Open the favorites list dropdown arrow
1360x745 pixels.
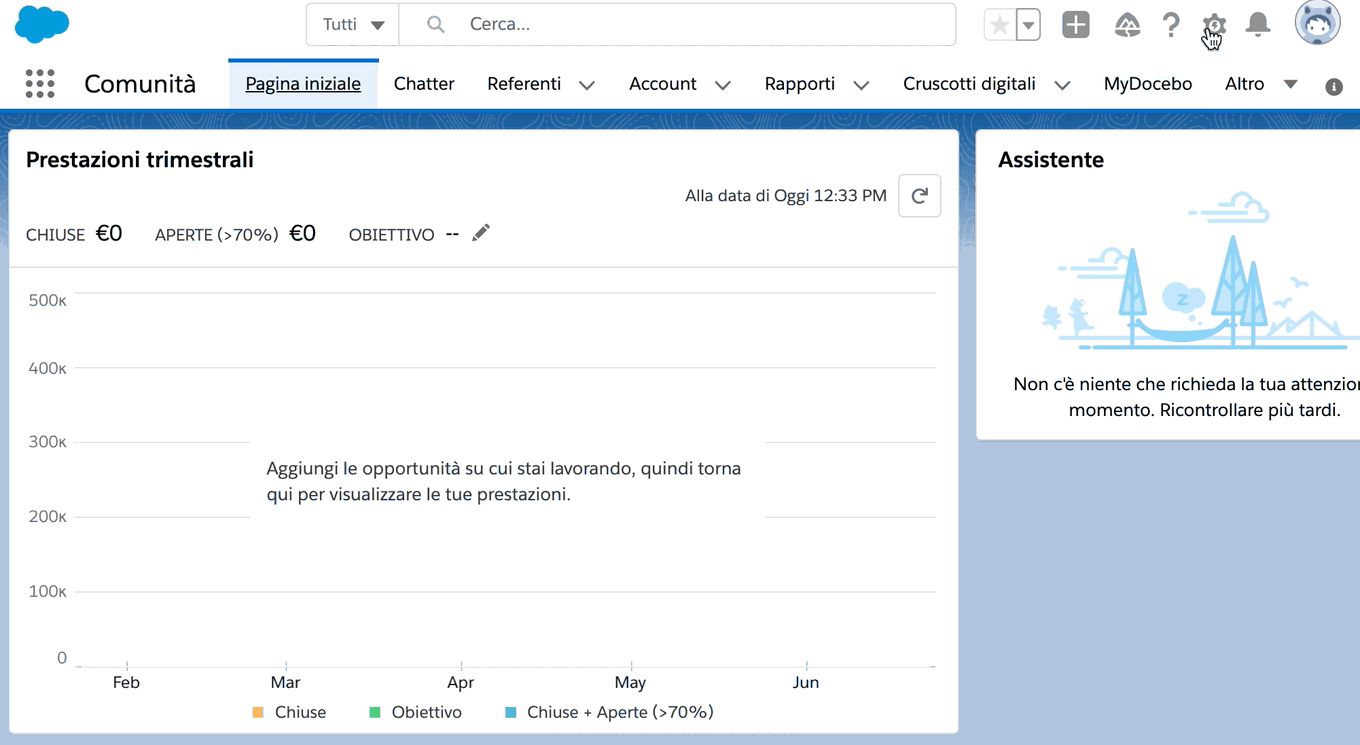click(1028, 24)
